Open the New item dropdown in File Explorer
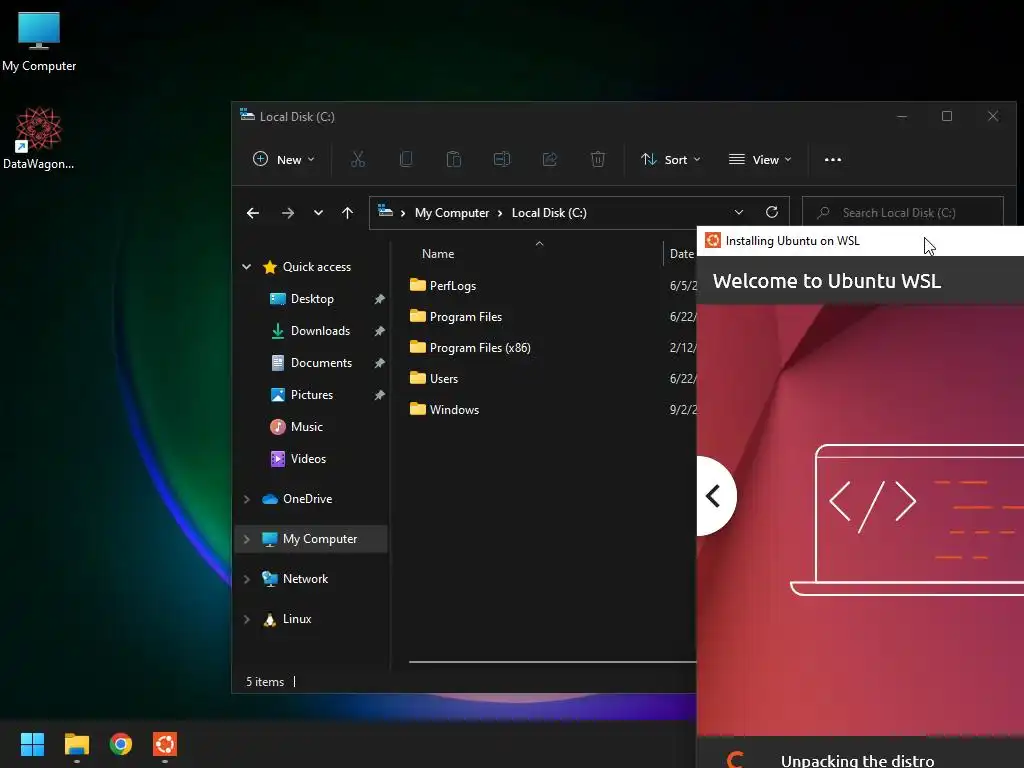Screen dimensions: 1024x768 tap(283, 159)
